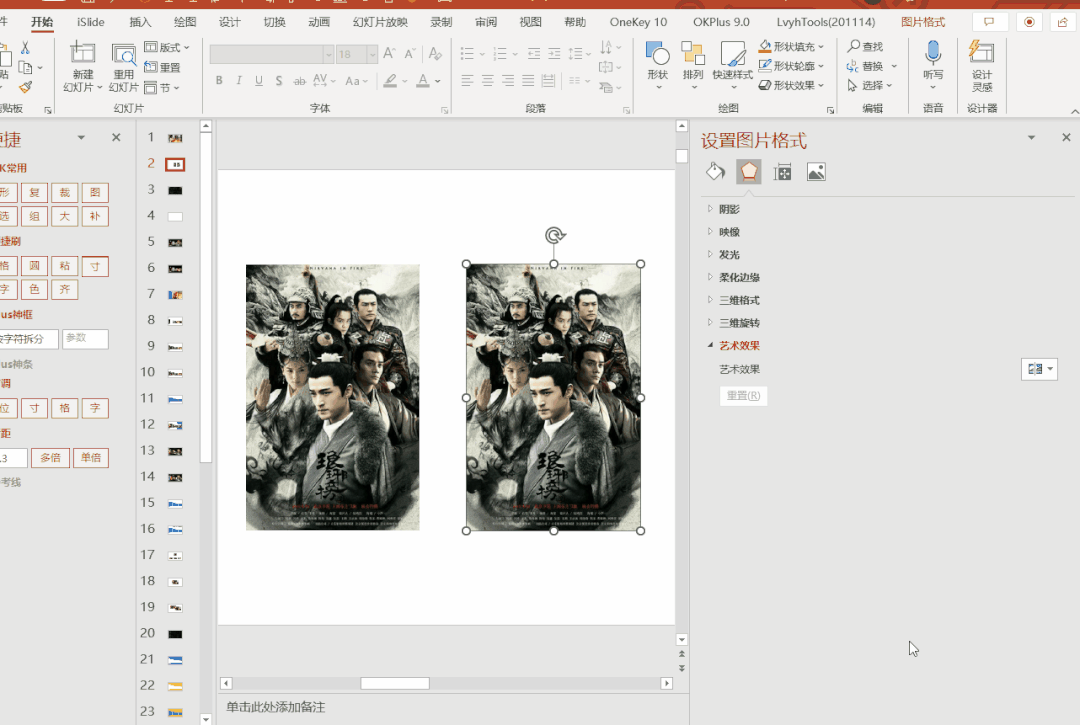Viewport: 1080px width, 725px height.
Task: Select slide 5 thumbnail
Action: coord(176,242)
